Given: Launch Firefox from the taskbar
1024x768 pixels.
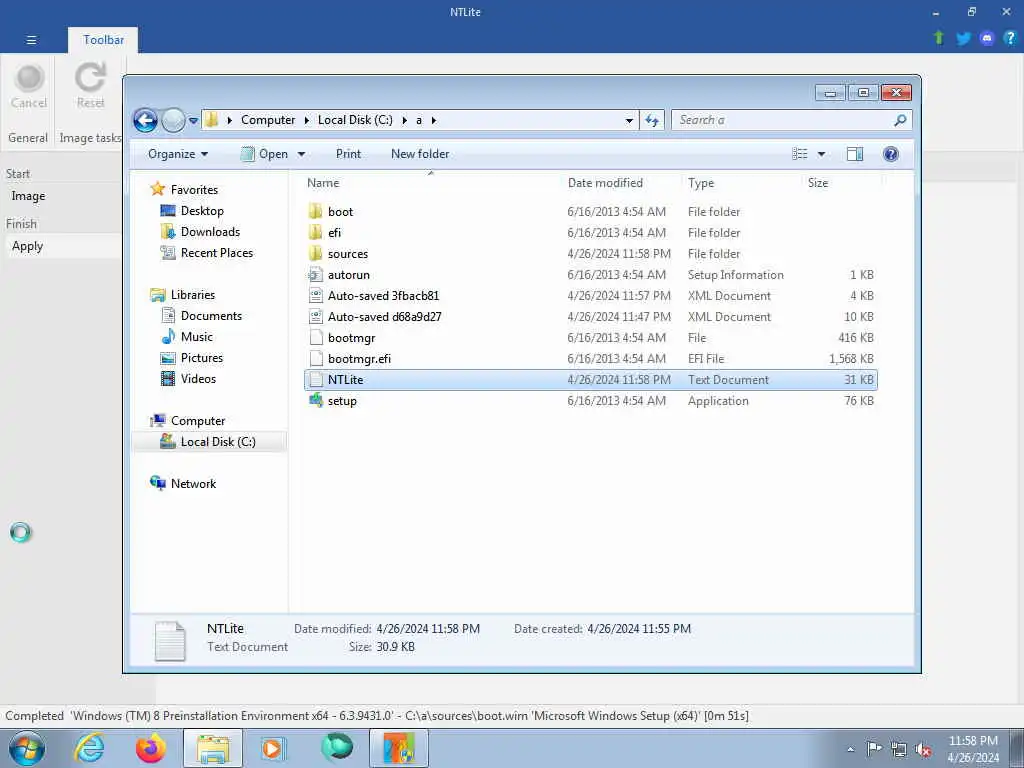Looking at the screenshot, I should pyautogui.click(x=150, y=748).
